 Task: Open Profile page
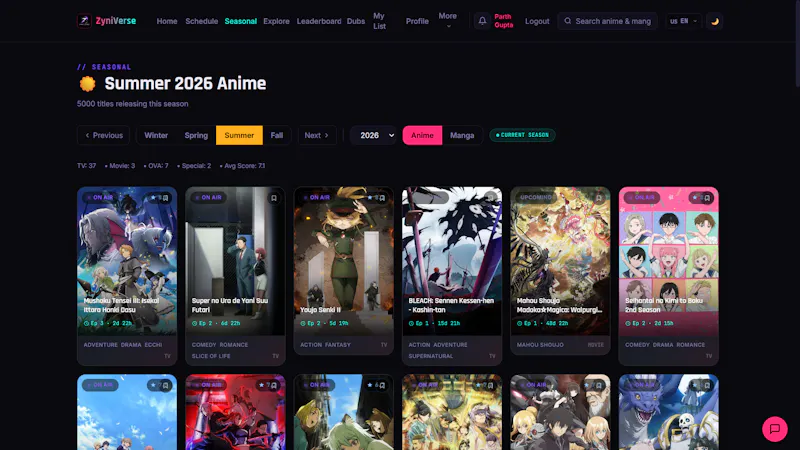point(417,21)
